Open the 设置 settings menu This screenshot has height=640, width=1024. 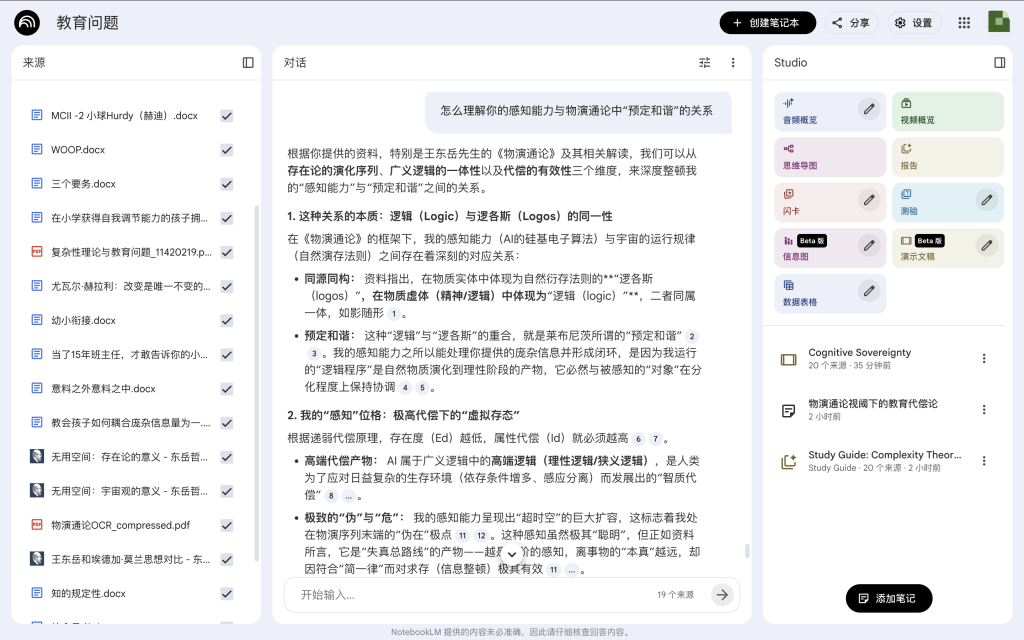pyautogui.click(x=912, y=23)
